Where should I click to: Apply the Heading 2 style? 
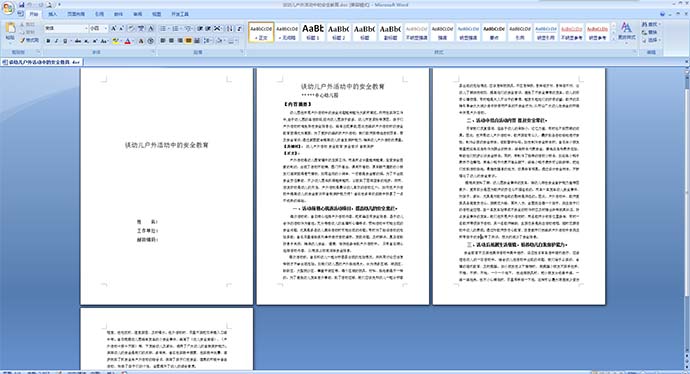click(x=338, y=32)
